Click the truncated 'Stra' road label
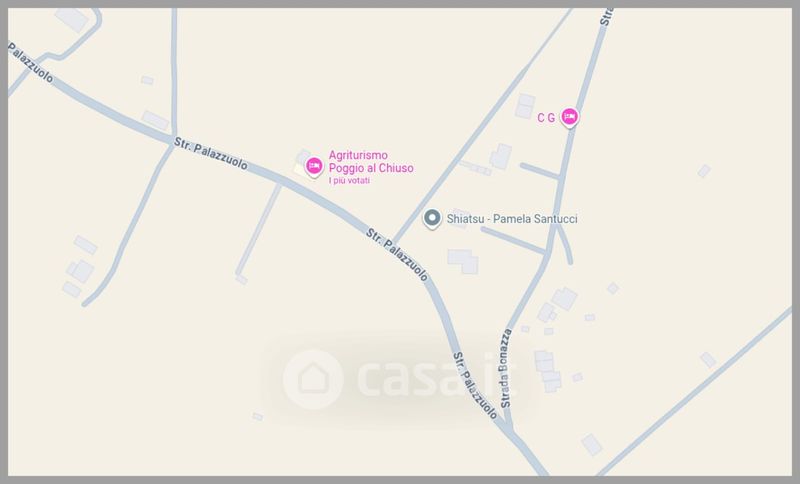 click(606, 17)
